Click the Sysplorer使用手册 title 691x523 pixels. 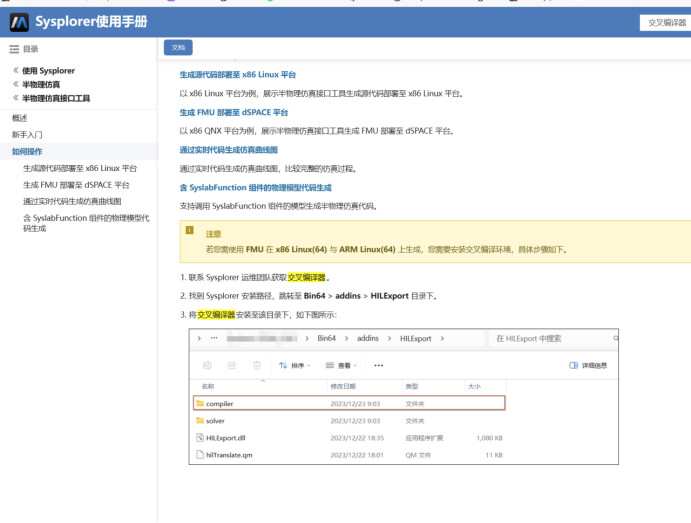pos(91,22)
